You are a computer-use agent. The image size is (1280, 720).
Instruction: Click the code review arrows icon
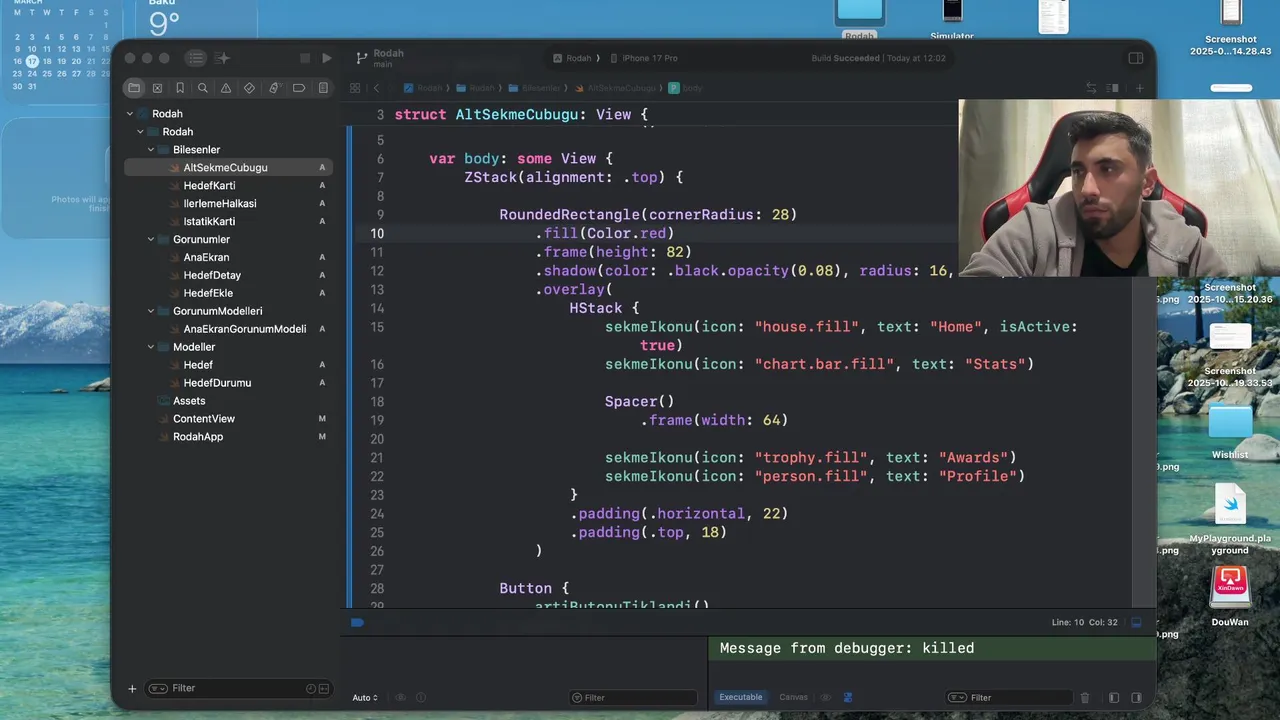click(1091, 88)
